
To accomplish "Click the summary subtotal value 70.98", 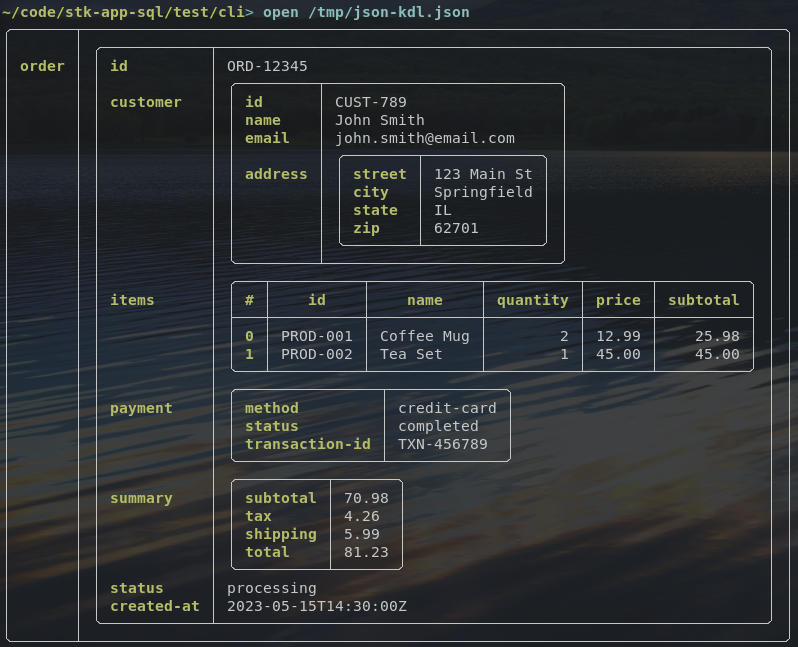I will pyautogui.click(x=366, y=498).
